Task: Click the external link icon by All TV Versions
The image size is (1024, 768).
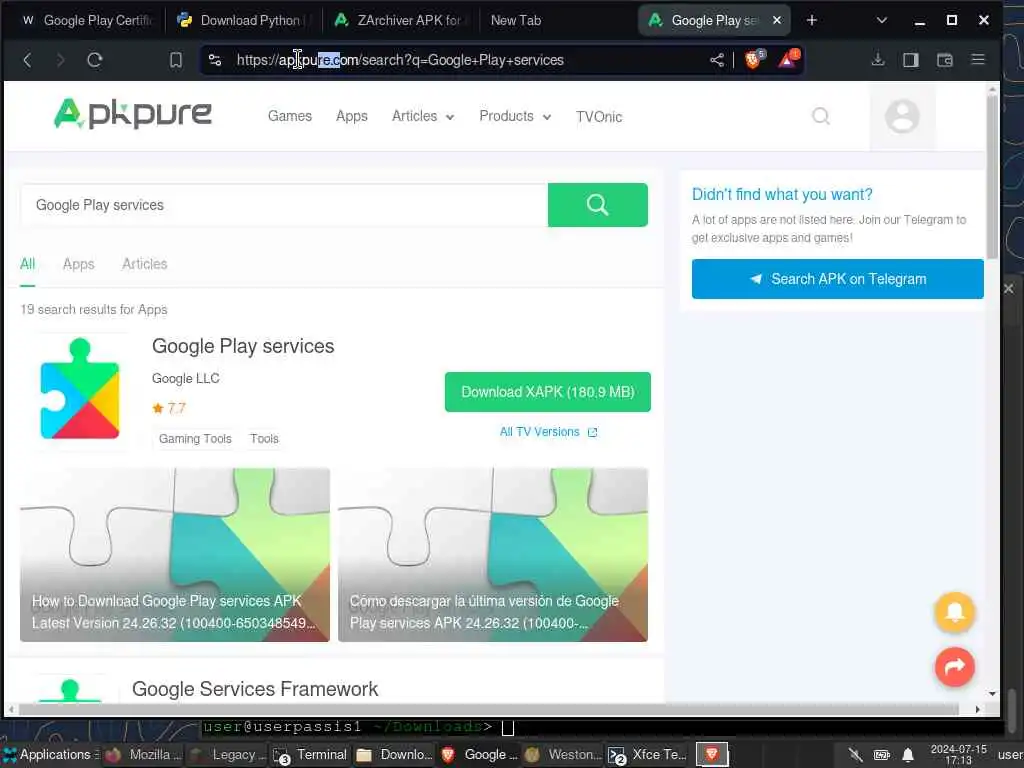Action: point(592,432)
